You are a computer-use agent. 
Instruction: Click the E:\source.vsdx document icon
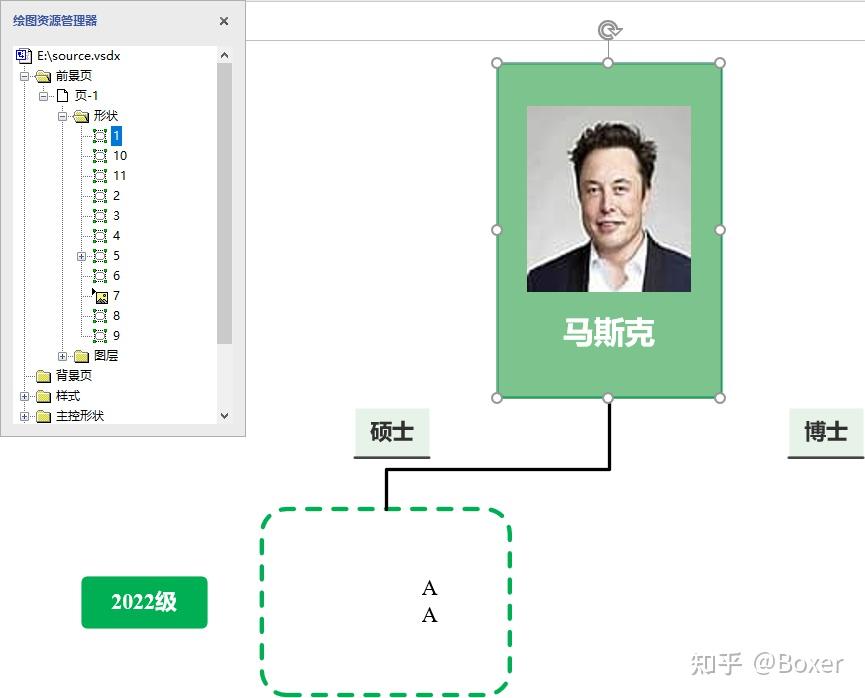tap(22, 55)
